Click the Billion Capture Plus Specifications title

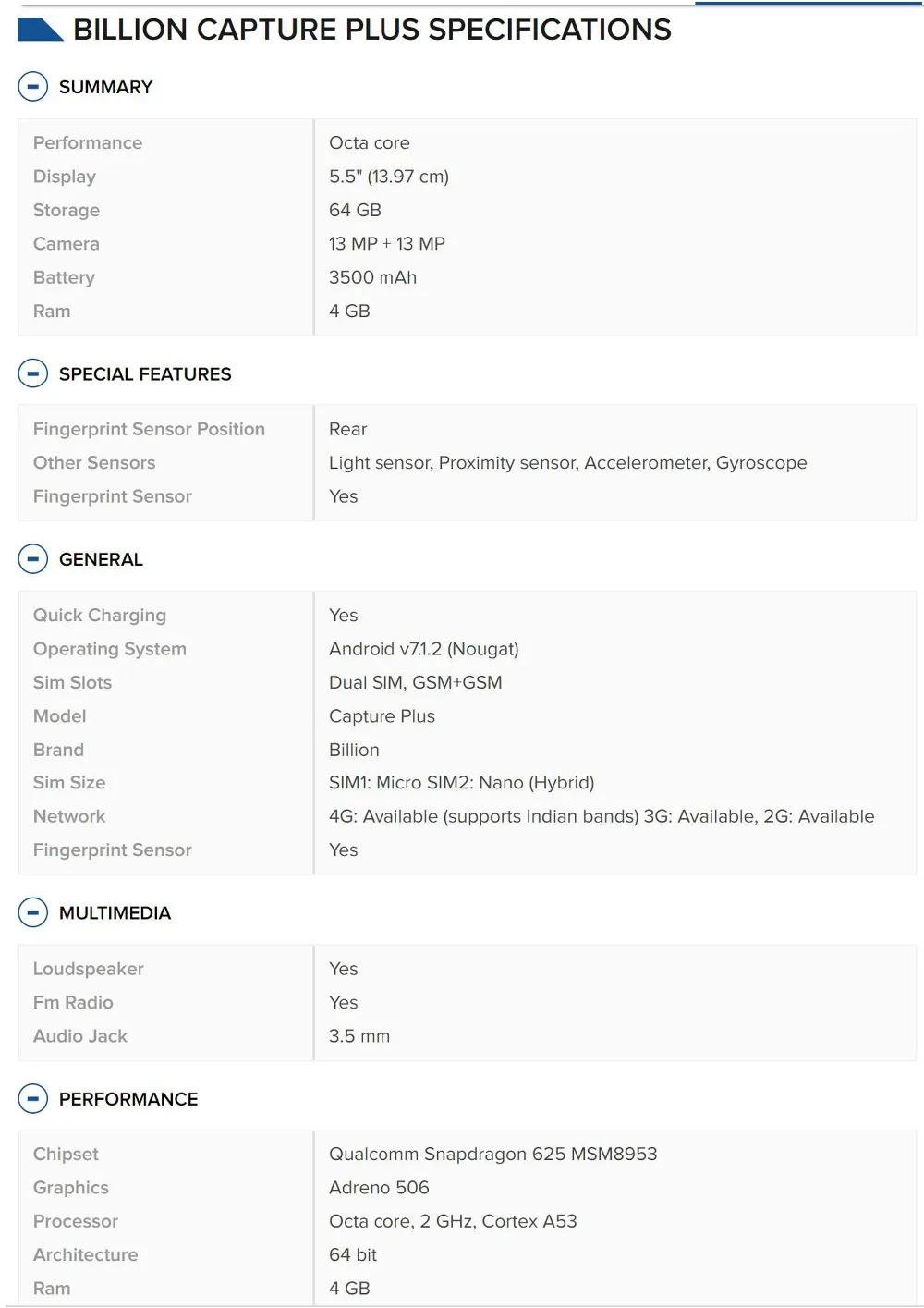click(x=372, y=30)
